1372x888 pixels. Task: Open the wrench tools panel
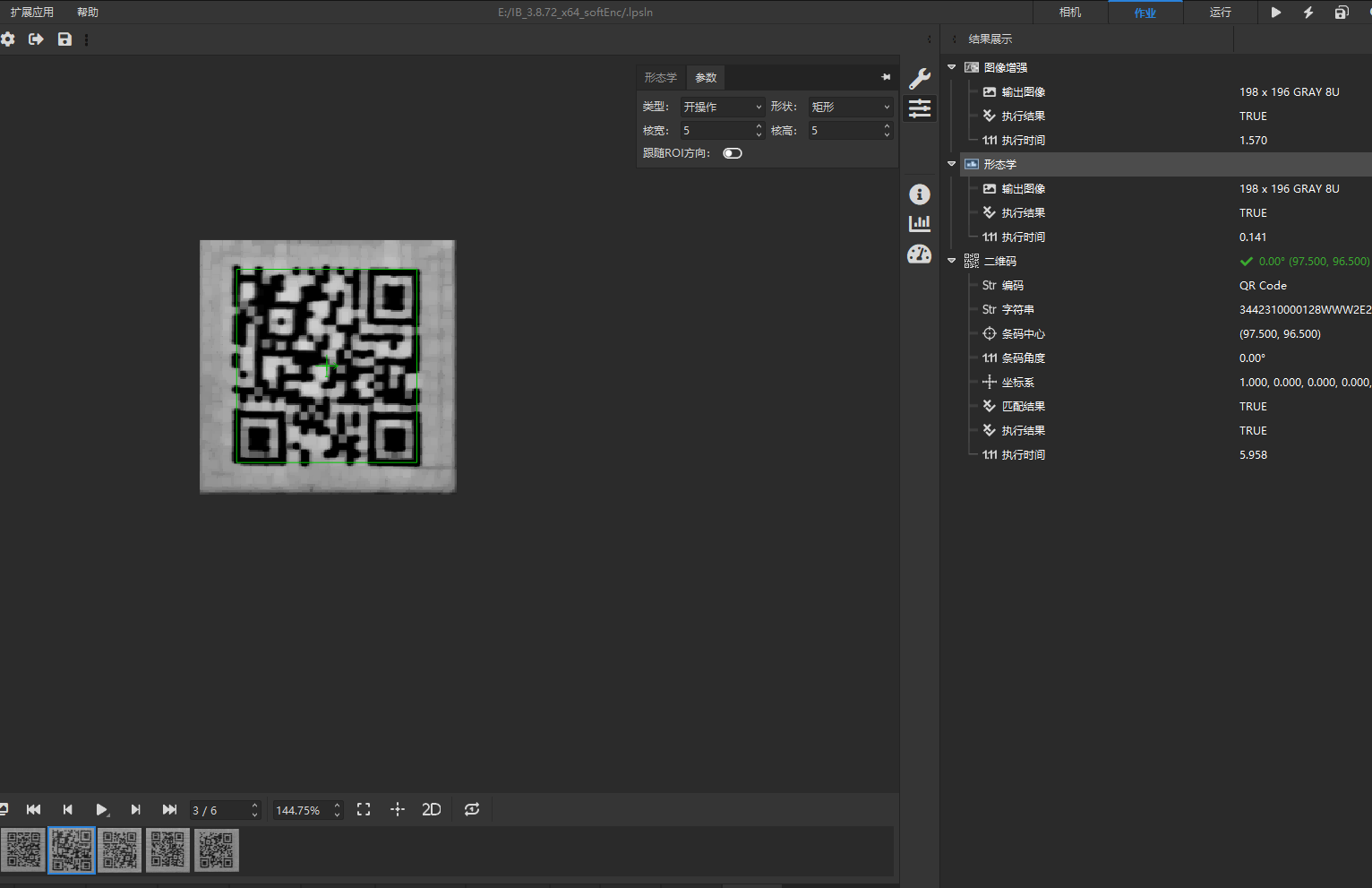(x=920, y=79)
